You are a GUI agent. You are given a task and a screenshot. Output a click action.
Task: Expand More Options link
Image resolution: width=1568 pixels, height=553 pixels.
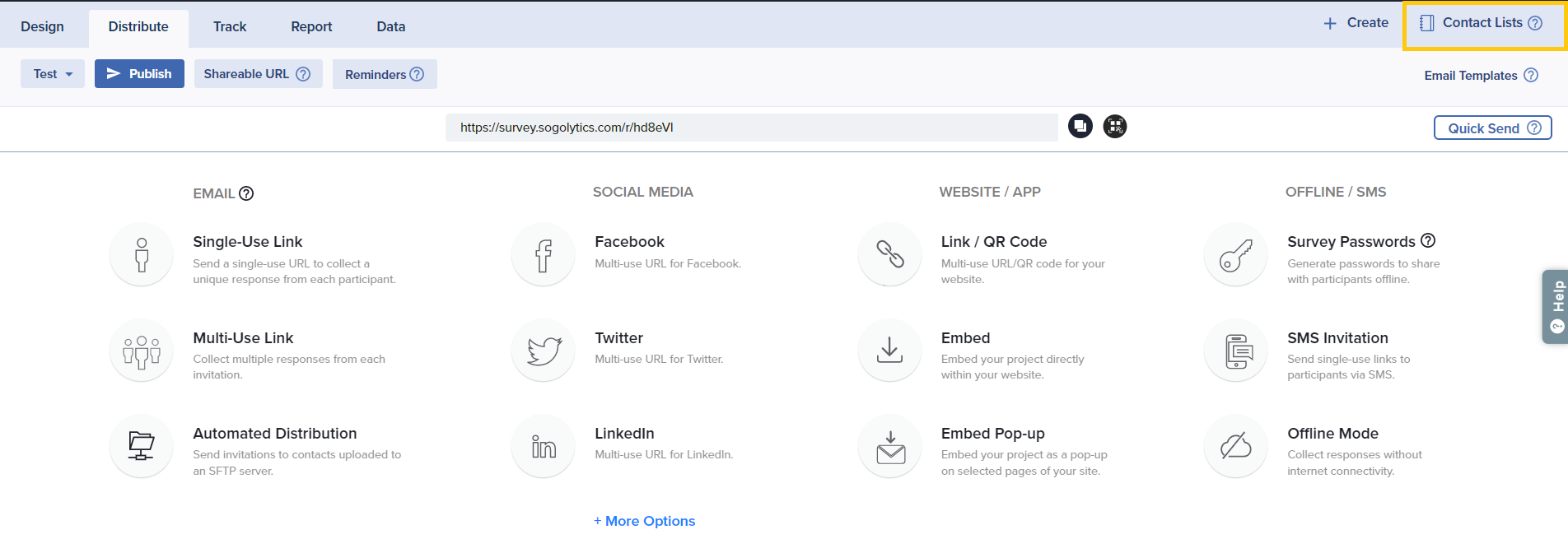click(645, 521)
